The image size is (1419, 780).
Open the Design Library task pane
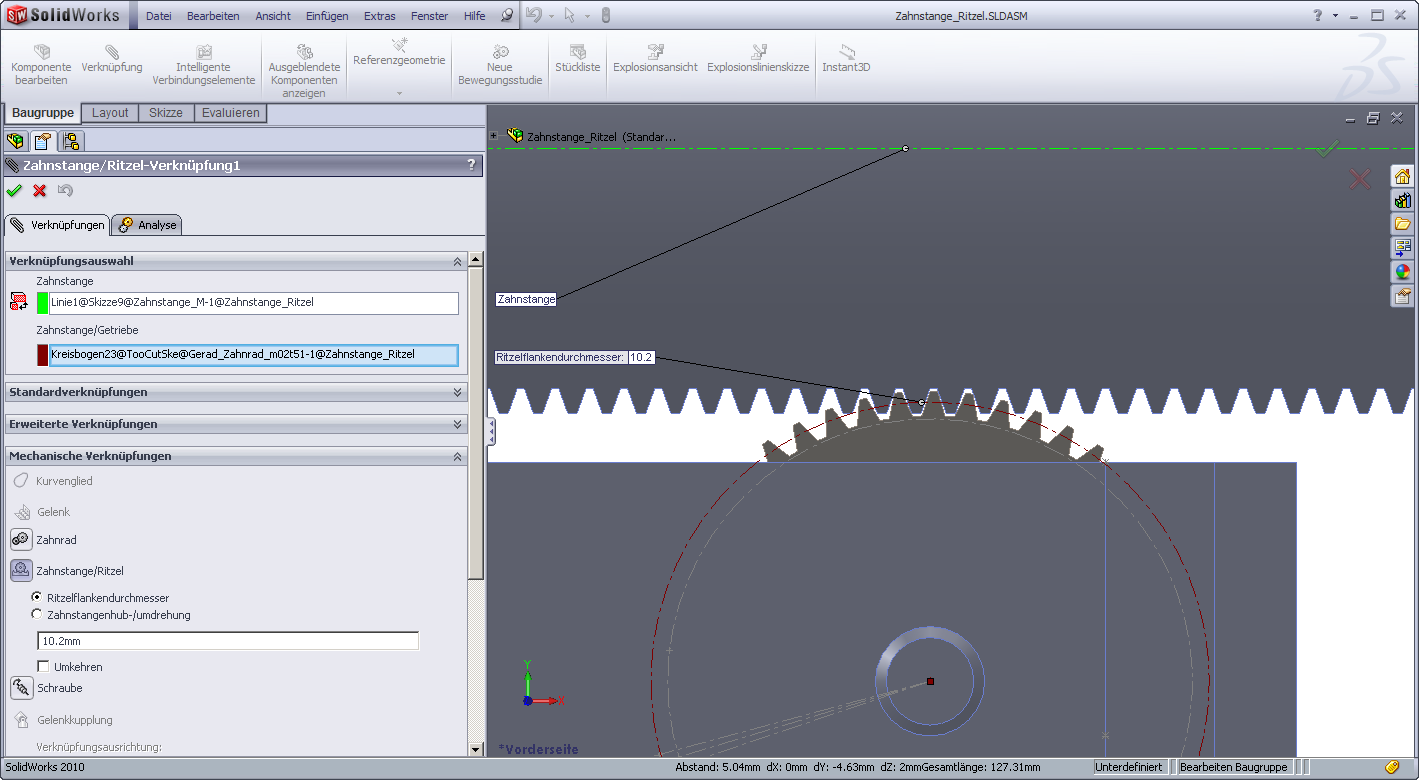(1402, 200)
